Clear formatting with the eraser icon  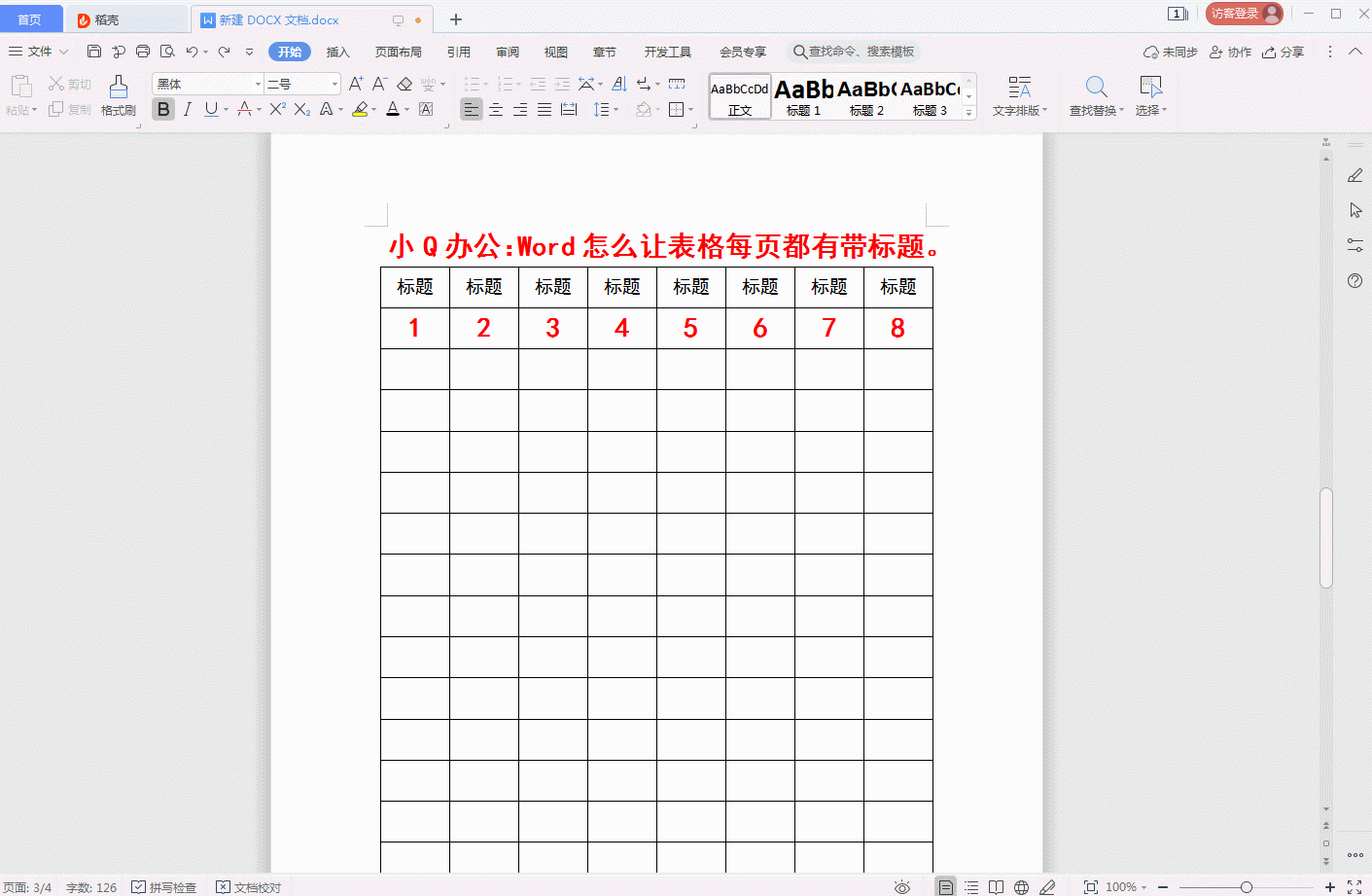pos(405,84)
